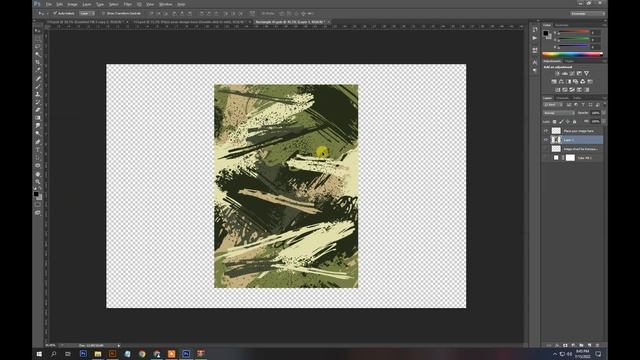Toggle filter for type layers
The height and width of the screenshot is (360, 640).
[583, 105]
